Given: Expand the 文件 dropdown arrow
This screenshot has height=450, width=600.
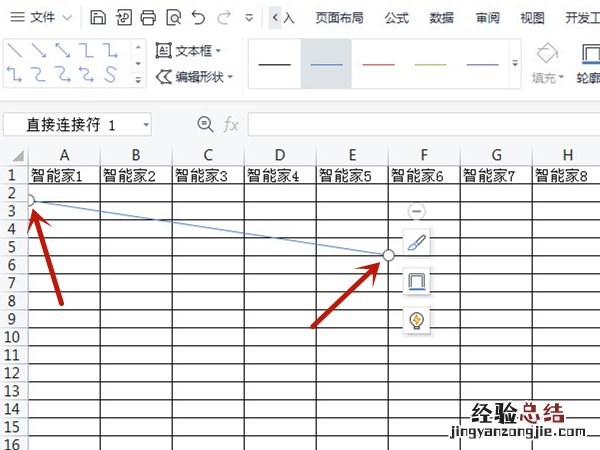Looking at the screenshot, I should [x=67, y=18].
